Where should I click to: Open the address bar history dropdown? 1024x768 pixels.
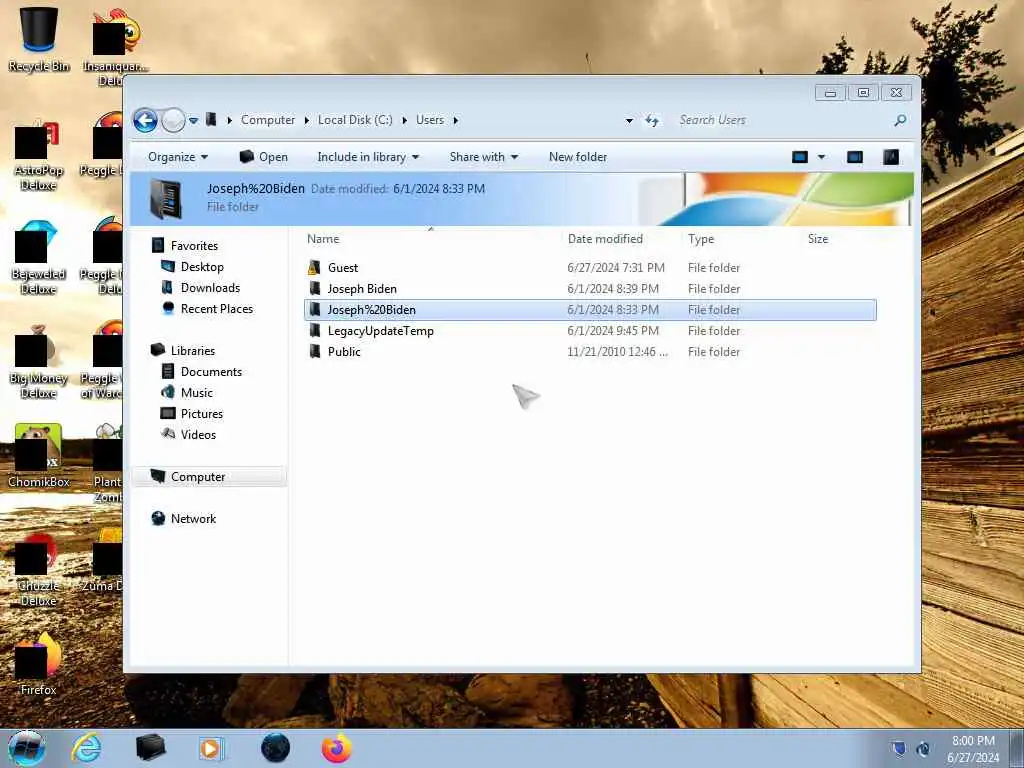tap(629, 121)
